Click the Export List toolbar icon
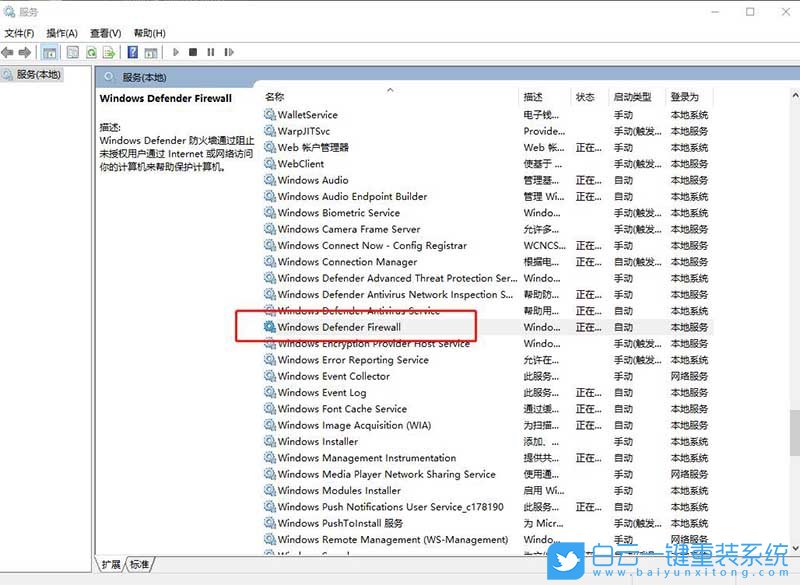This screenshot has width=800, height=585. coord(111,52)
